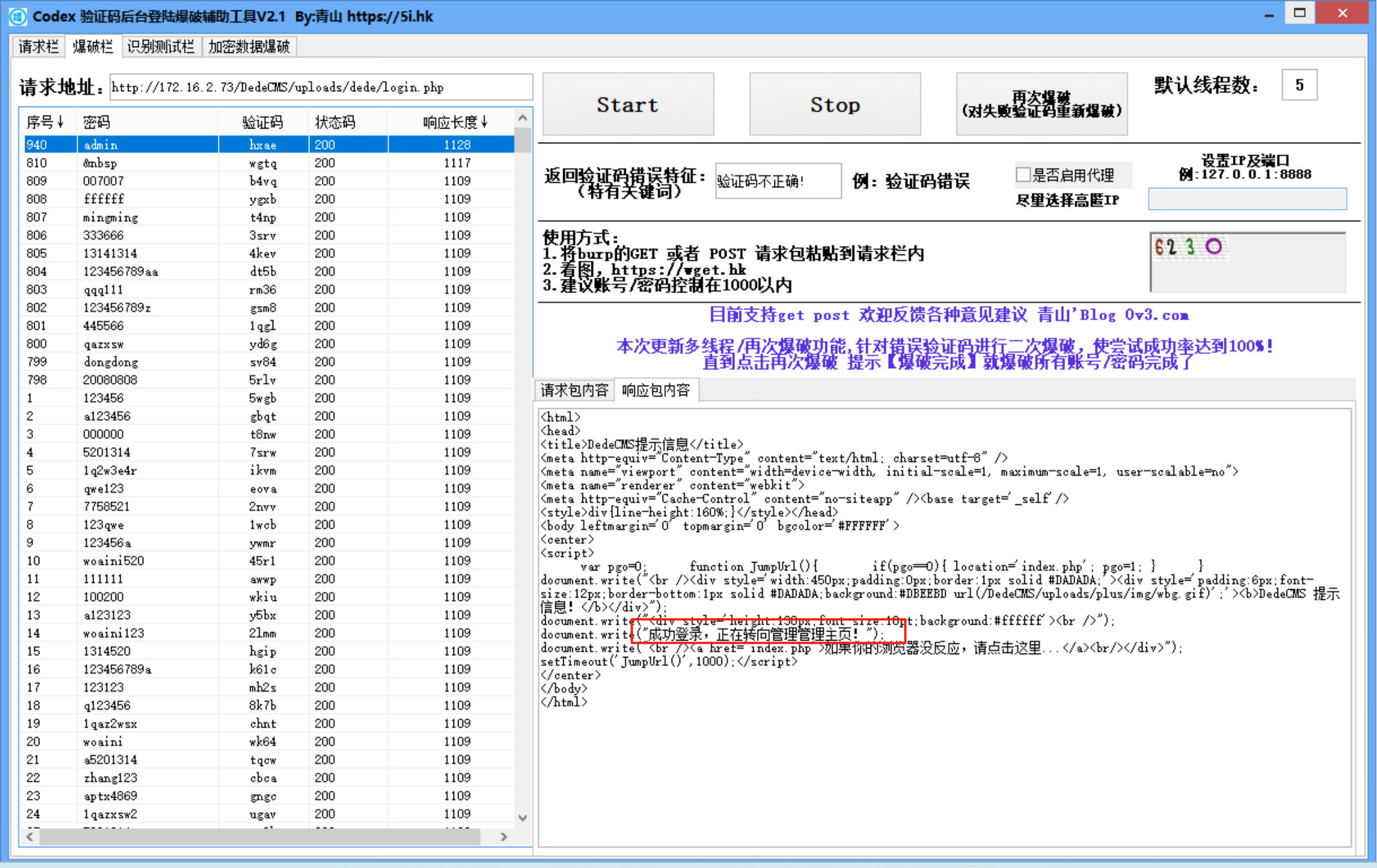Show the 响应包内容 tab
Viewport: 1377px width, 868px height.
(x=656, y=390)
